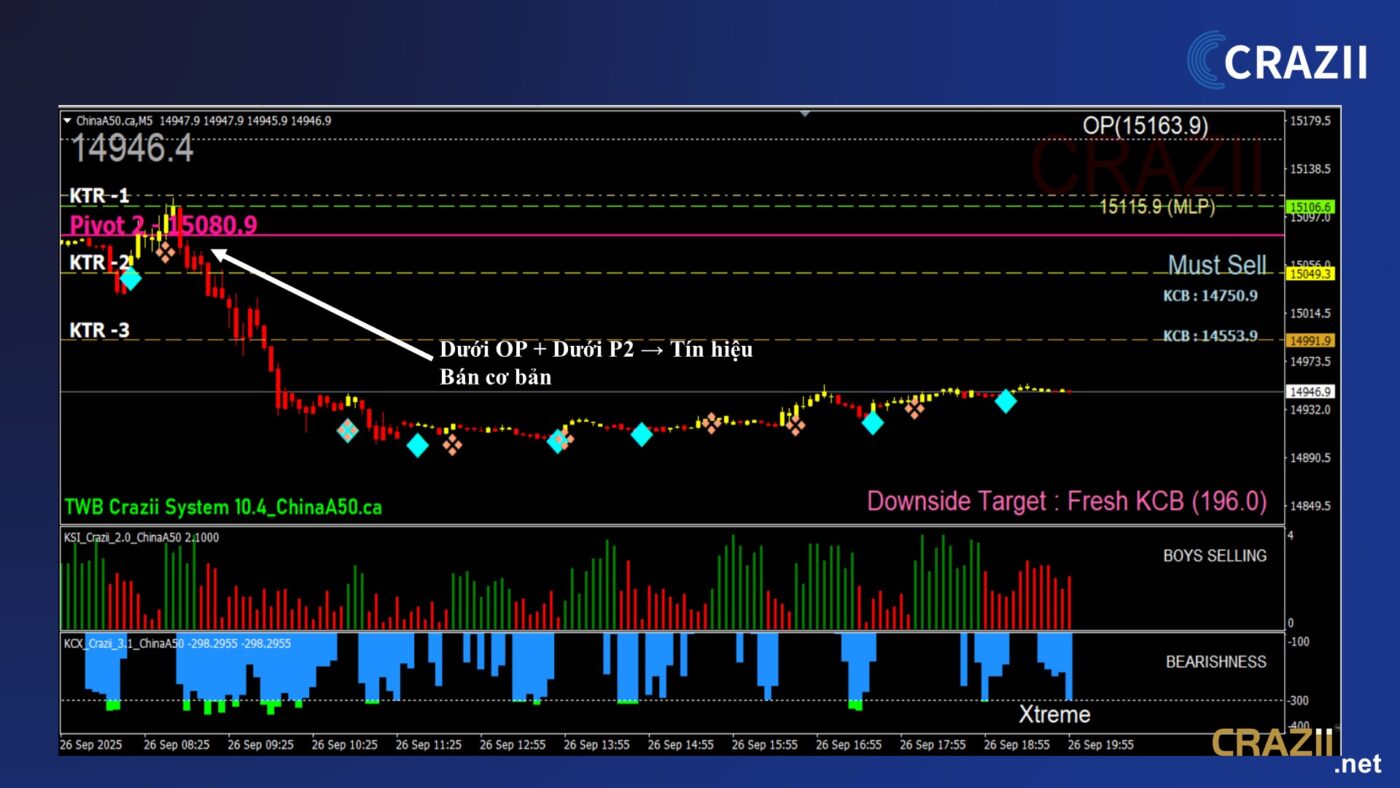Image resolution: width=1400 pixels, height=788 pixels.
Task: Click the yellow 15049.3 price tag
Action: [1312, 273]
